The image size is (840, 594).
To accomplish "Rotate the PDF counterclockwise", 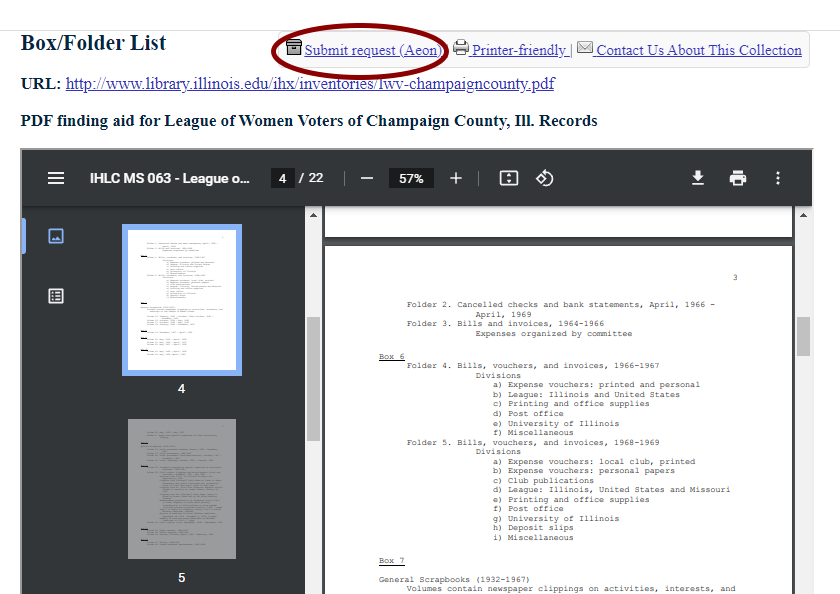I will (545, 178).
